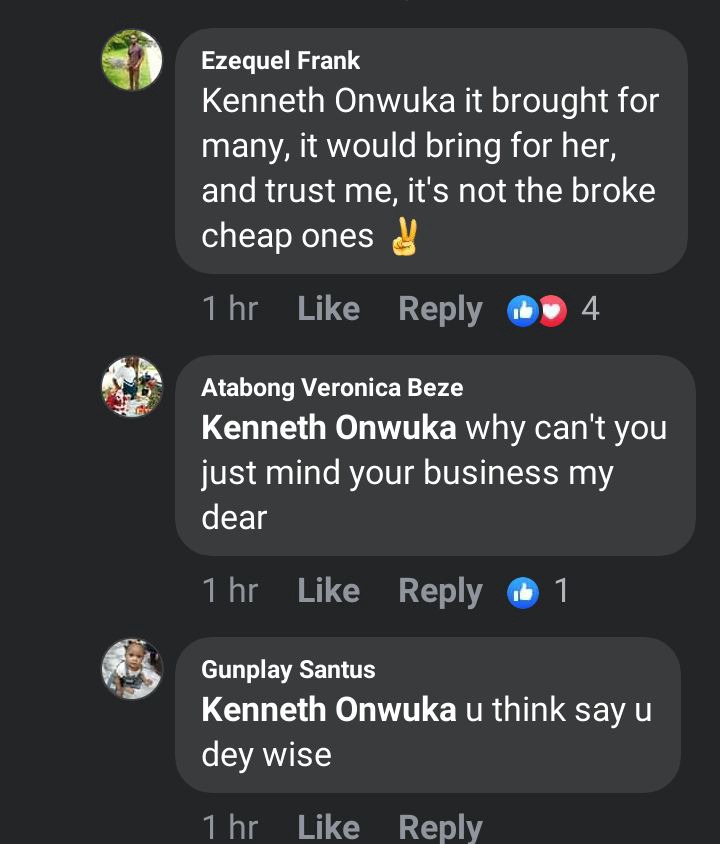
Task: Like Atabong Veronica Beze's comment
Action: (x=328, y=592)
